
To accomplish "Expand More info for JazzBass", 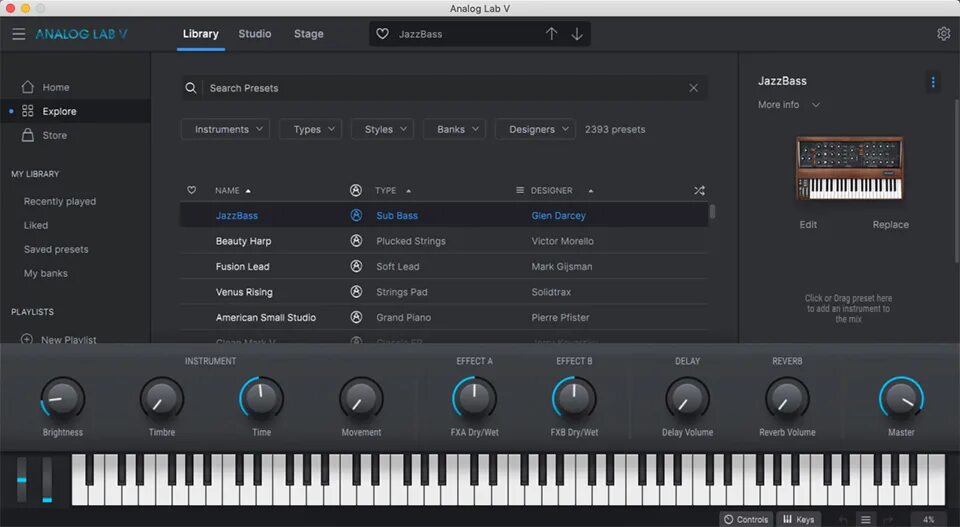I will [789, 105].
